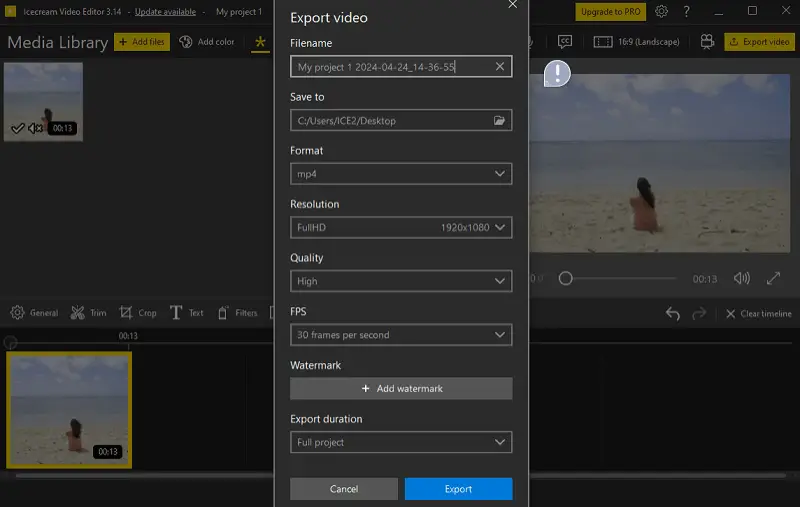
Task: Click the camera recorder icon
Action: (707, 42)
